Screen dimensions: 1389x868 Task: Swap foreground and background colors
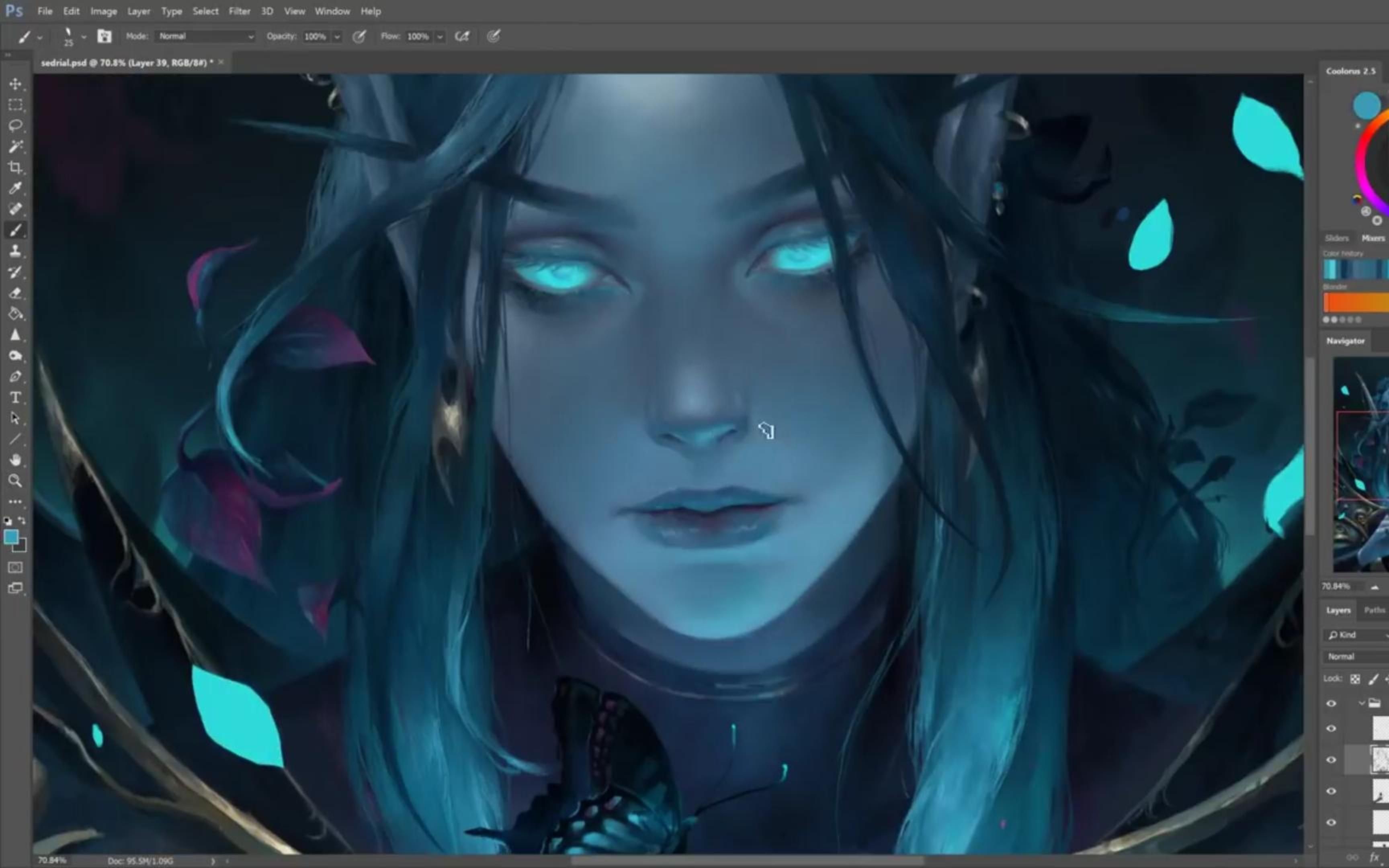(x=22, y=521)
